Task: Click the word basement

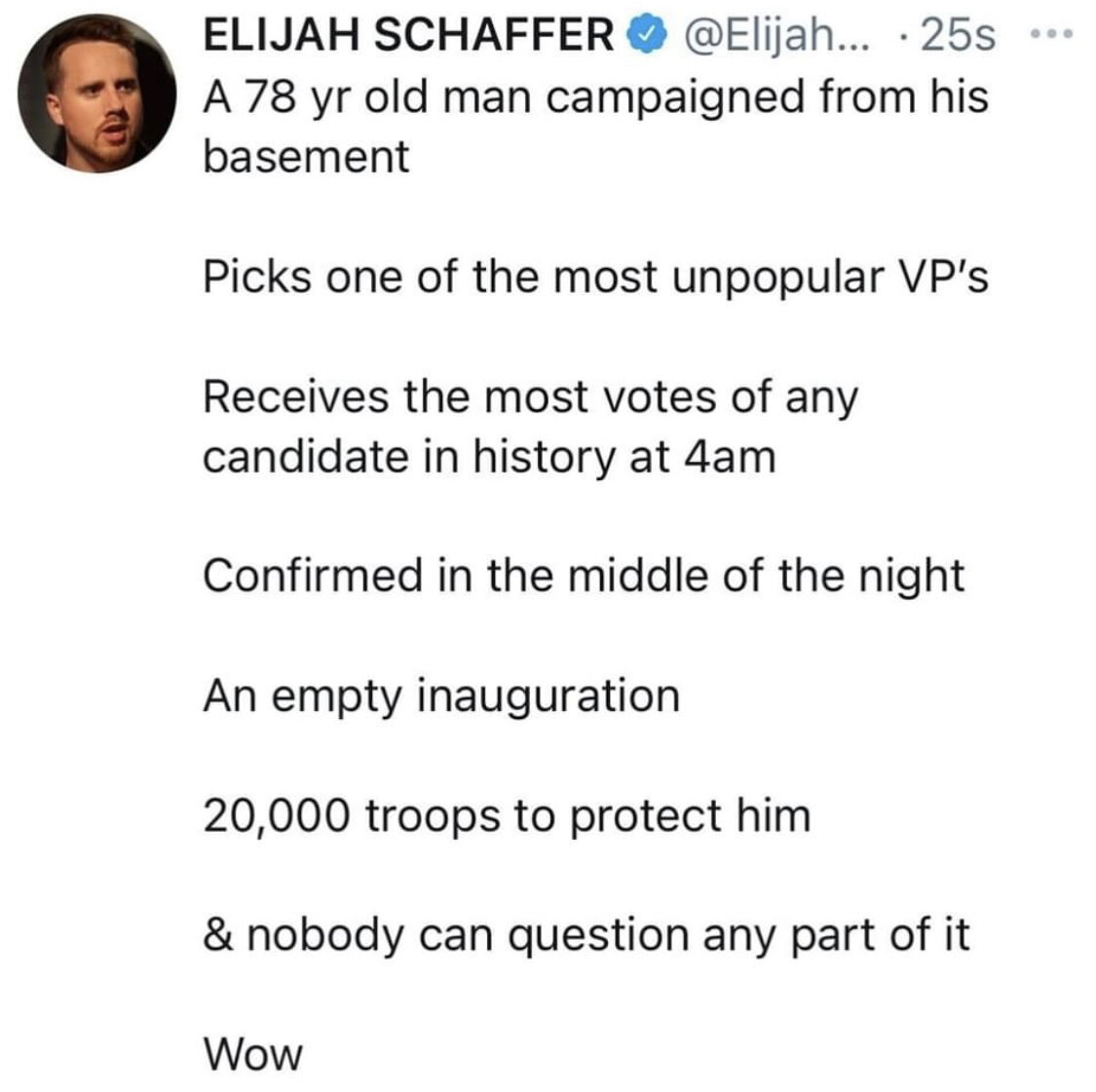Action: (x=306, y=157)
